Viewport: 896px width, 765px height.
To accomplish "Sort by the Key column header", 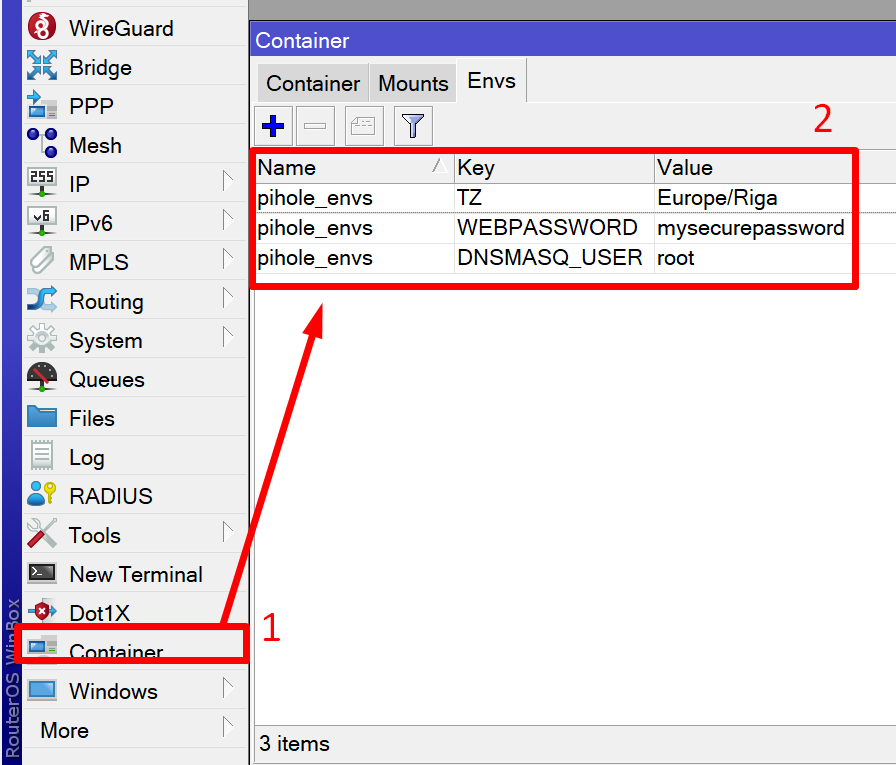I will pos(554,168).
